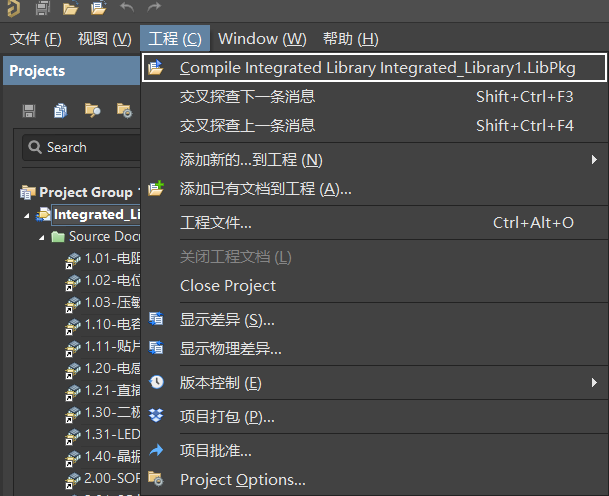The height and width of the screenshot is (496, 609).
Task: Select the 1.30-二极 tree row text
Action: [x=112, y=412]
